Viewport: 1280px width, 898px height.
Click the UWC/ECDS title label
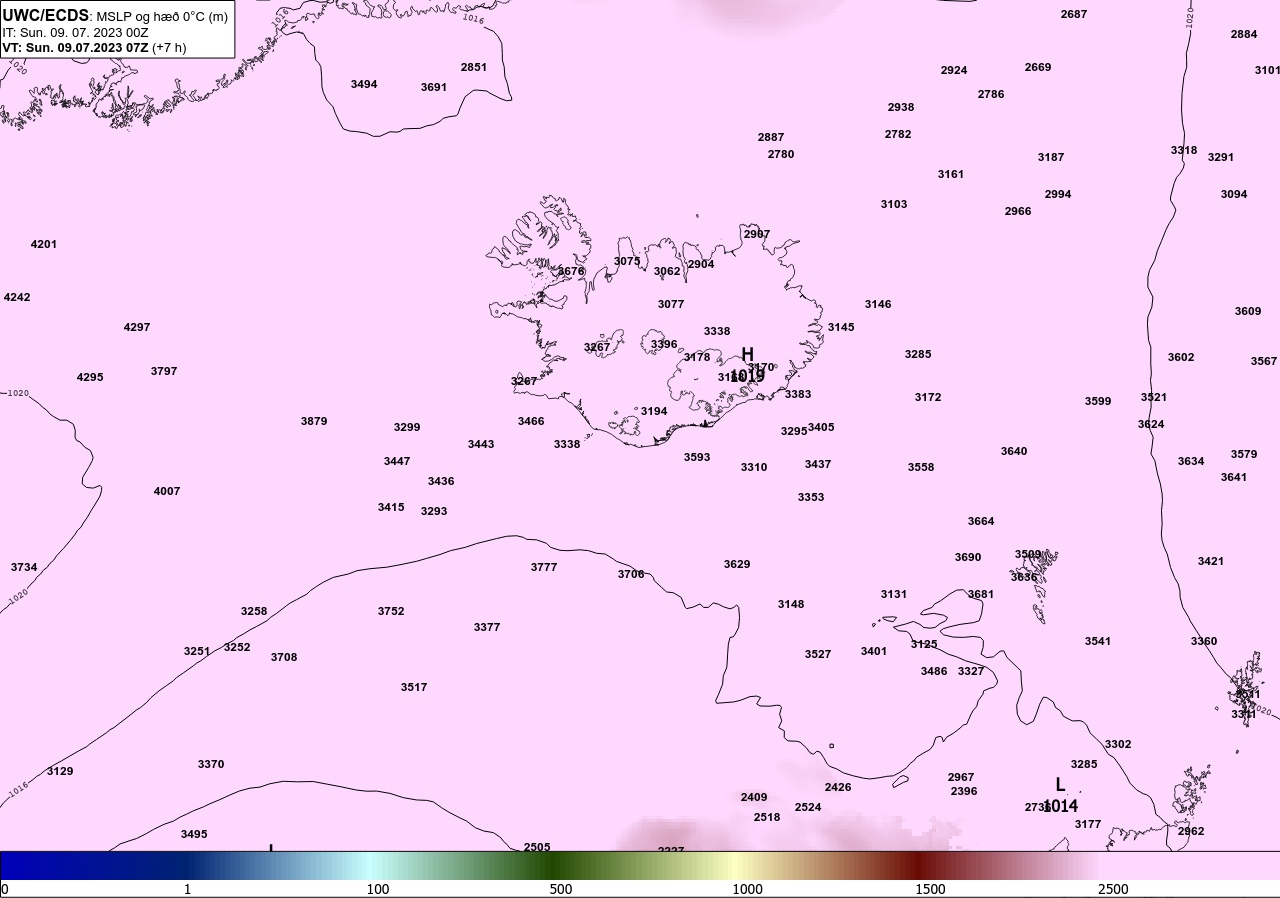[x=46, y=16]
